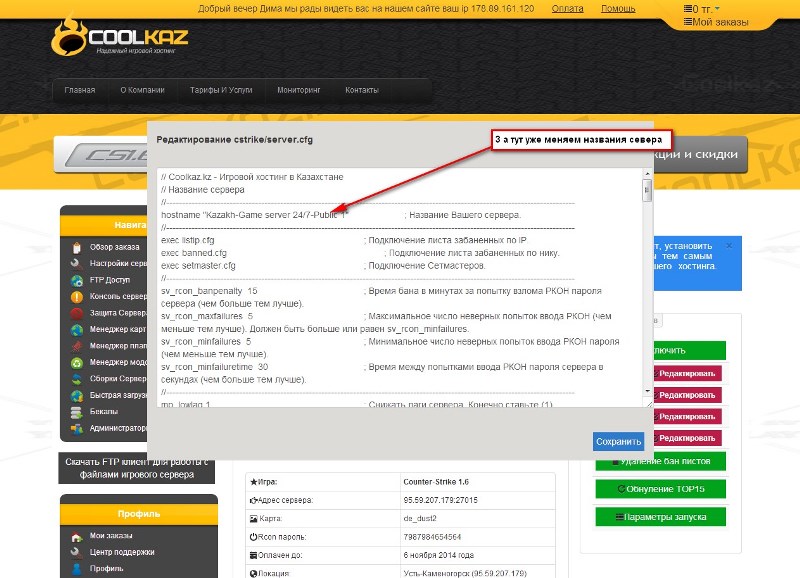Go to the Главная page

[80, 90]
